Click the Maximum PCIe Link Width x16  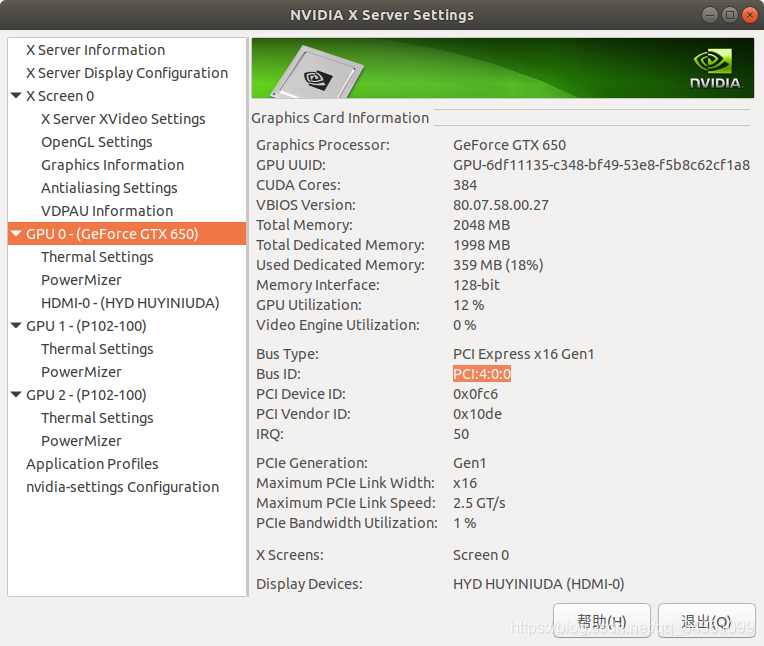click(465, 483)
